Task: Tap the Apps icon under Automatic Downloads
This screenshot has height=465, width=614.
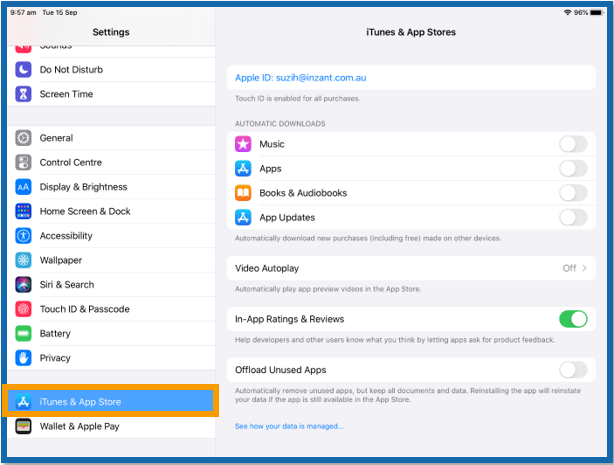Action: pos(243,168)
